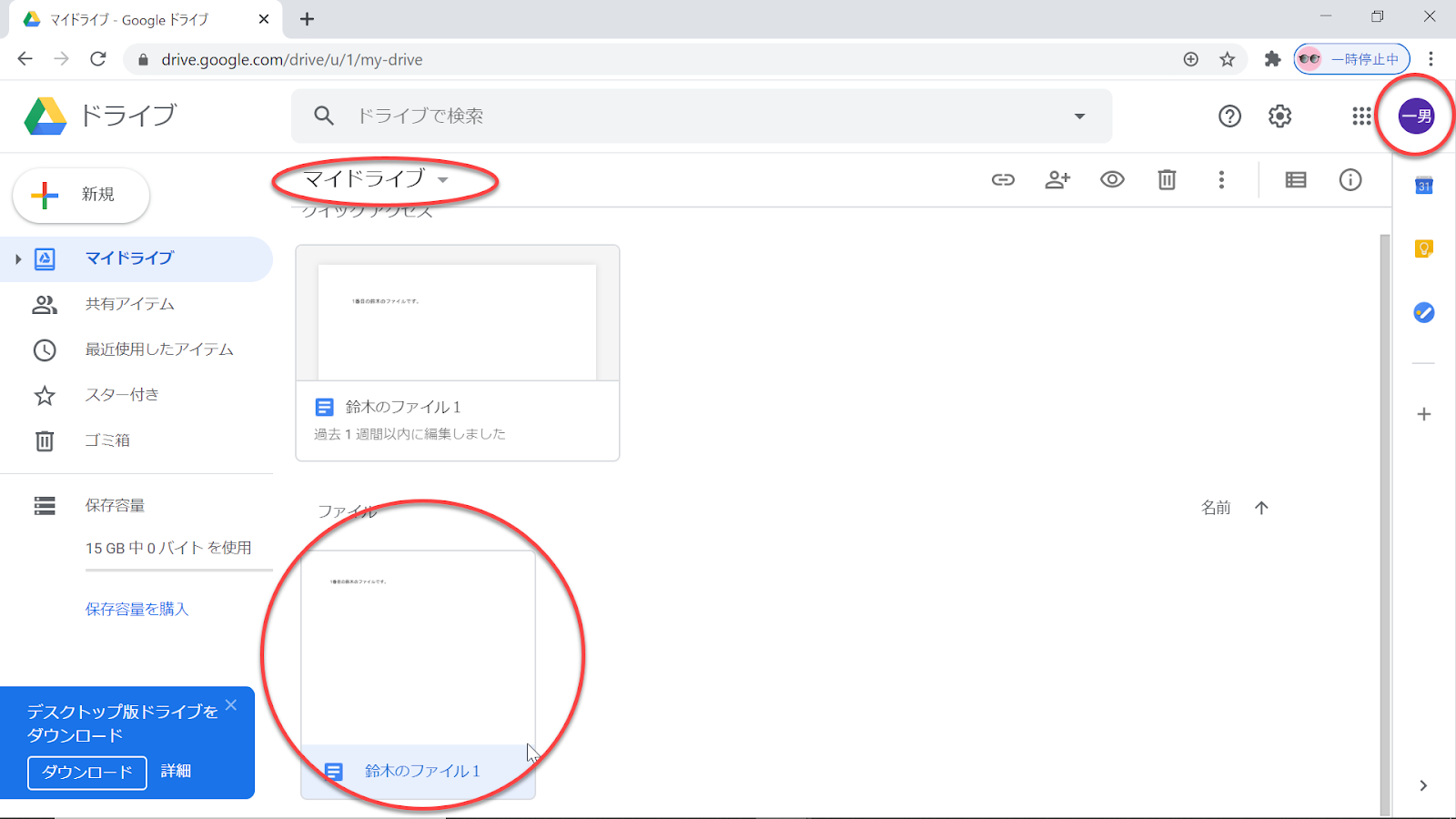The width and height of the screenshot is (1456, 819).
Task: Open Google Calendar side panel icon
Action: 1424,186
